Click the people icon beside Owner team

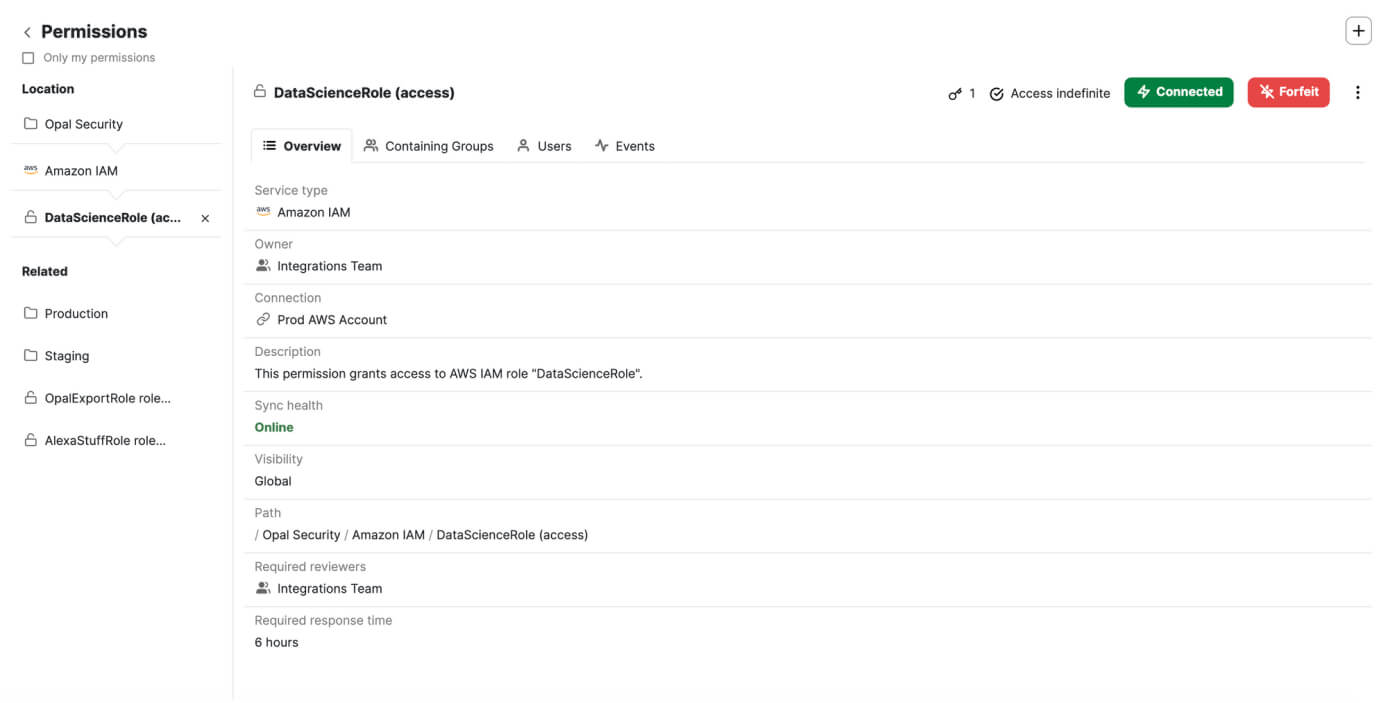pyautogui.click(x=263, y=265)
